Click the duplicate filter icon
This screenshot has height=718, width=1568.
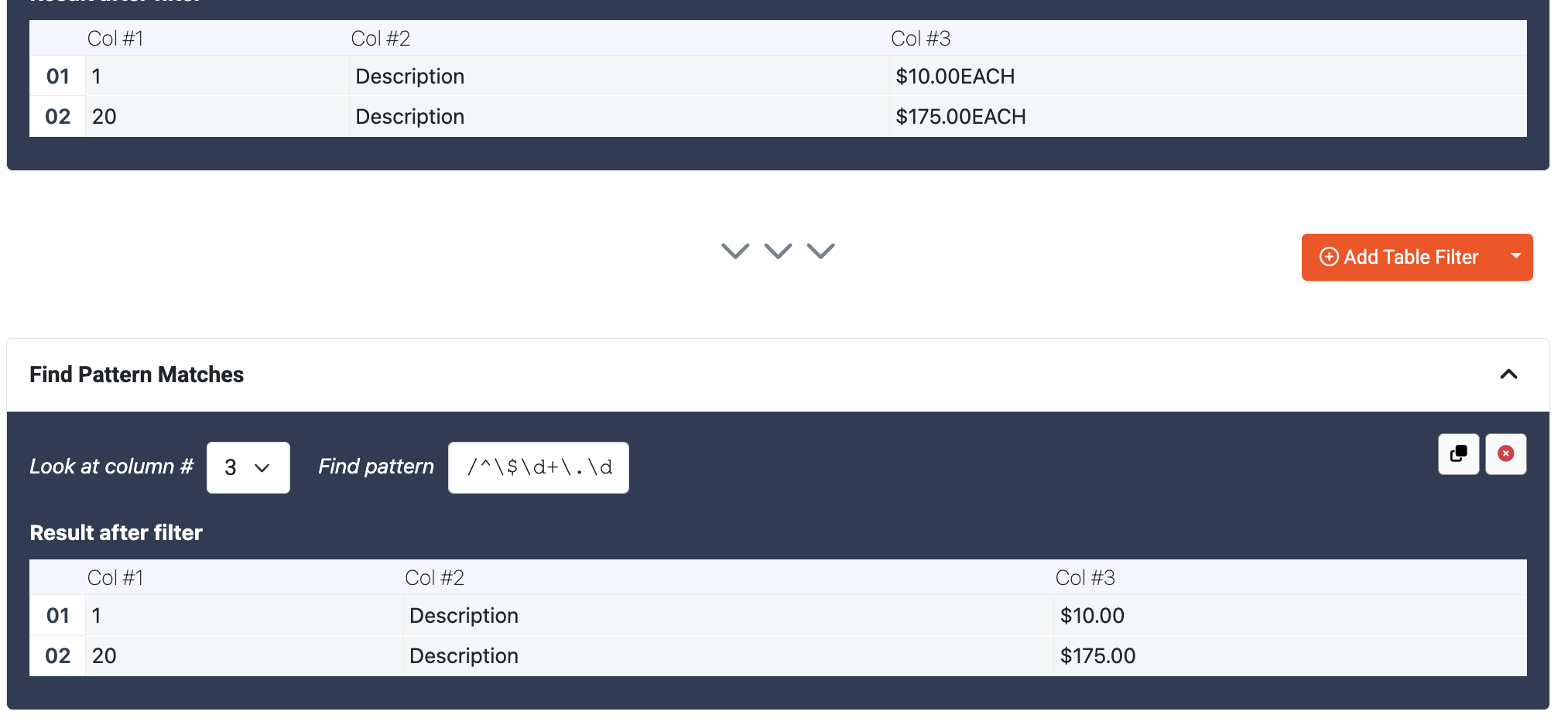coord(1458,454)
